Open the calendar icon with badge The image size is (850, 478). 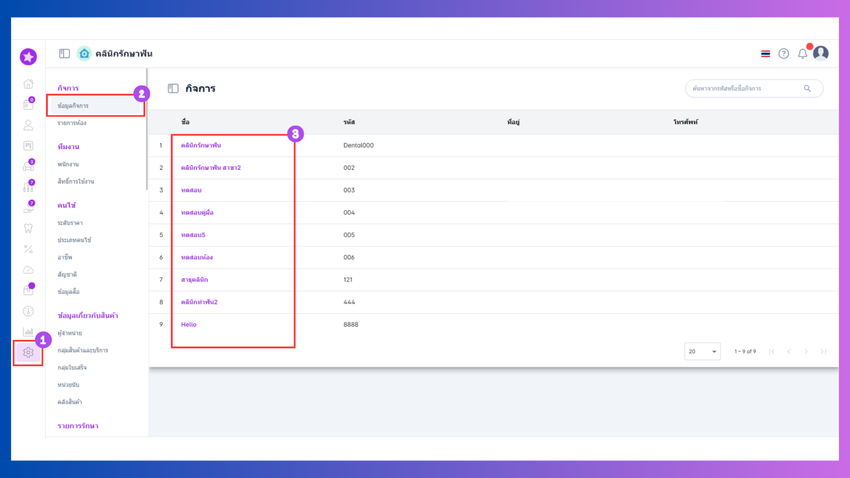(x=28, y=104)
